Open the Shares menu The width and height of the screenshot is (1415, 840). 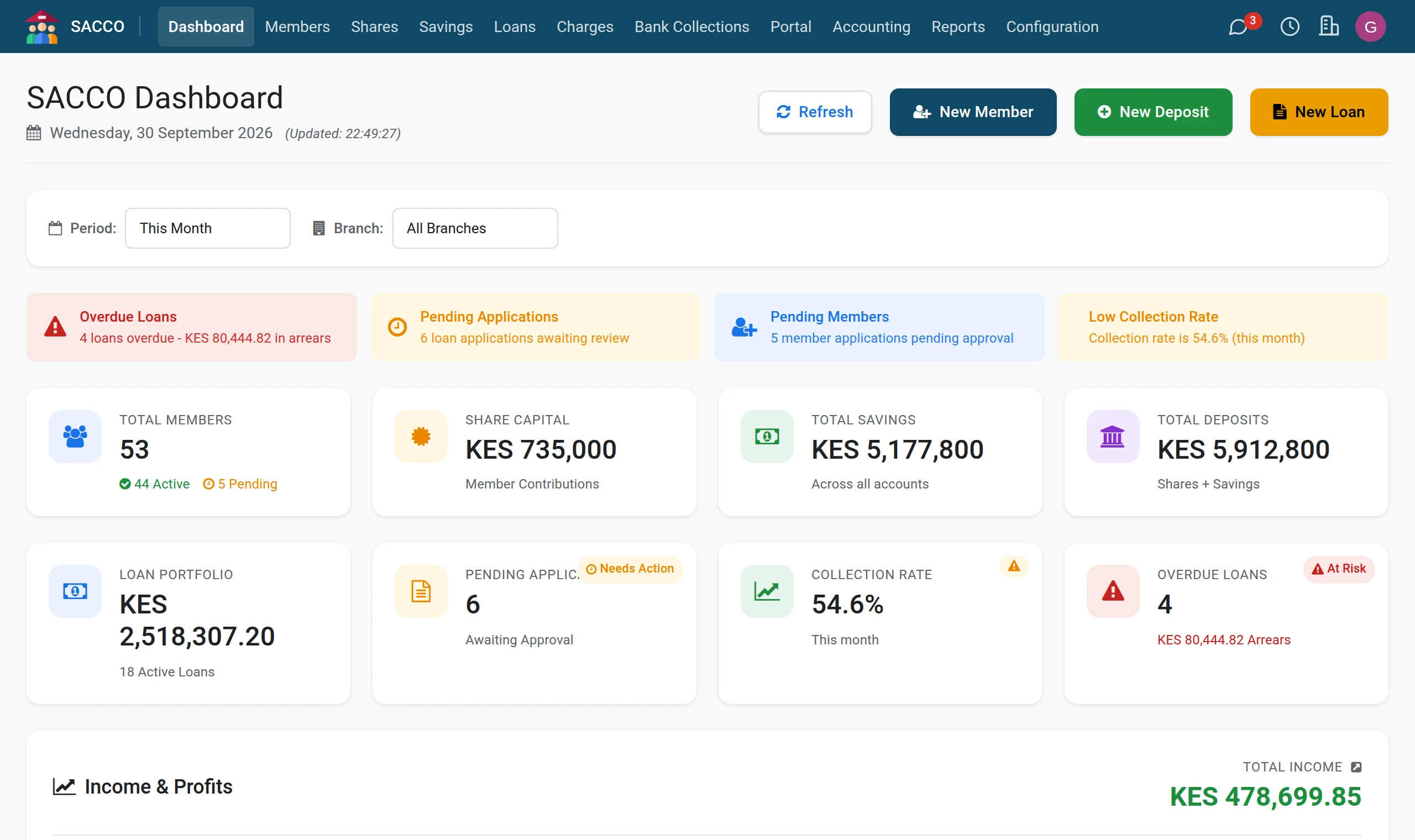pyautogui.click(x=374, y=27)
